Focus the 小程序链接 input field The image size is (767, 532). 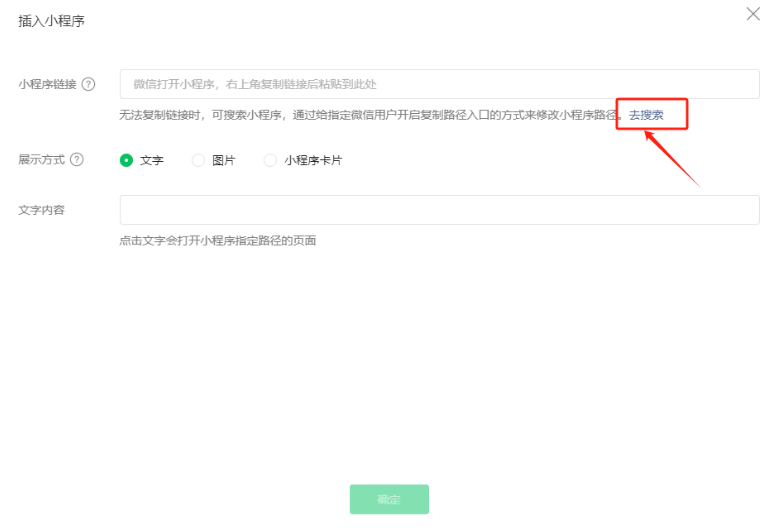point(439,84)
